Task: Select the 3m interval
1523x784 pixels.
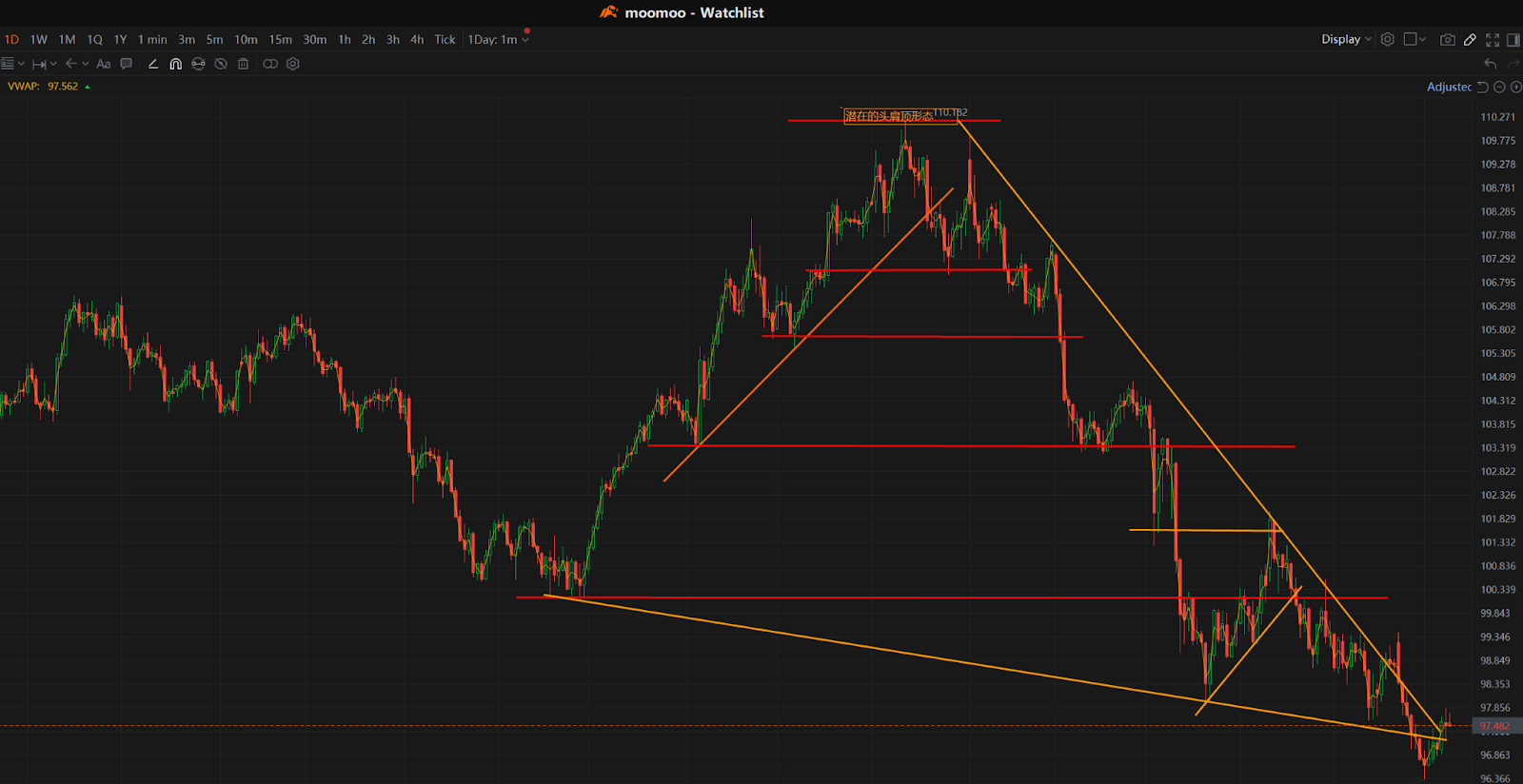Action: click(x=187, y=40)
